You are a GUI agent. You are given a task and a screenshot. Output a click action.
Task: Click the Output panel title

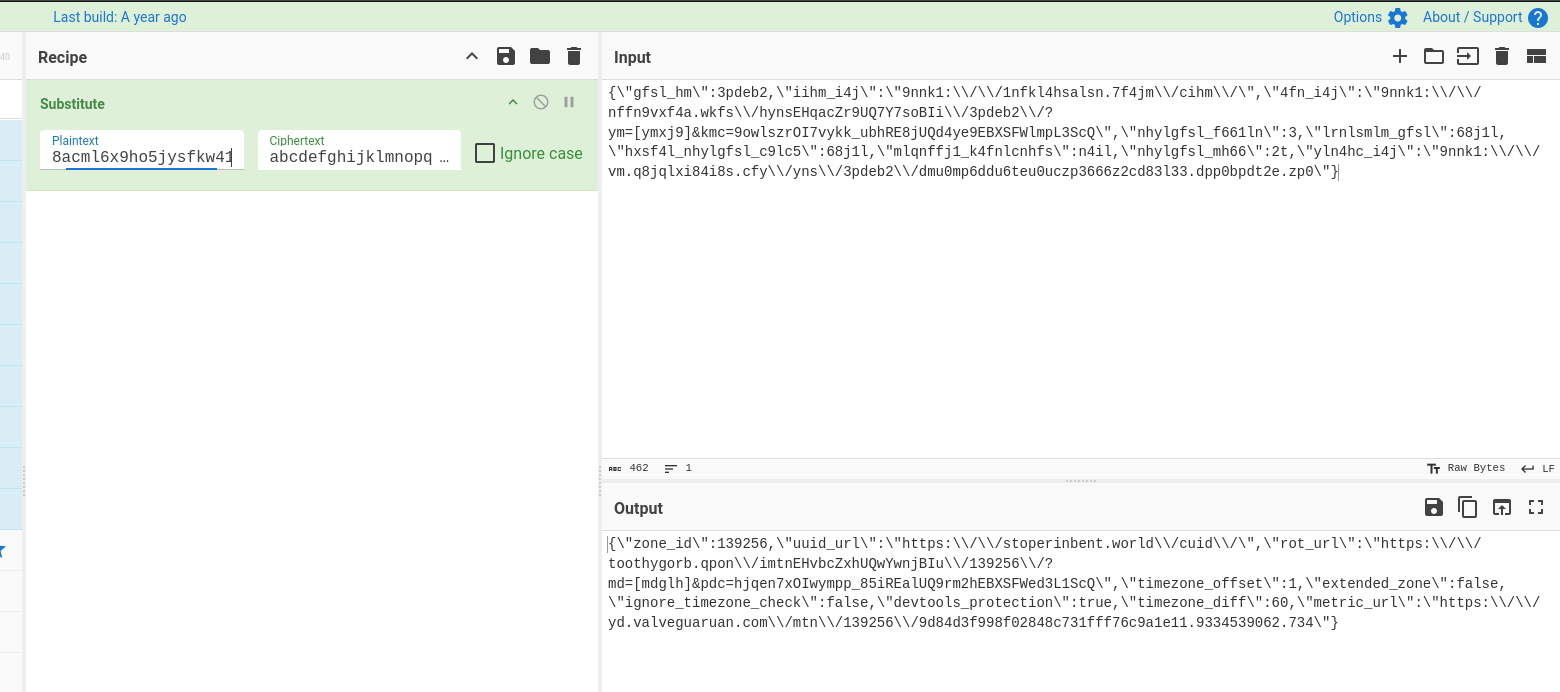(x=638, y=508)
